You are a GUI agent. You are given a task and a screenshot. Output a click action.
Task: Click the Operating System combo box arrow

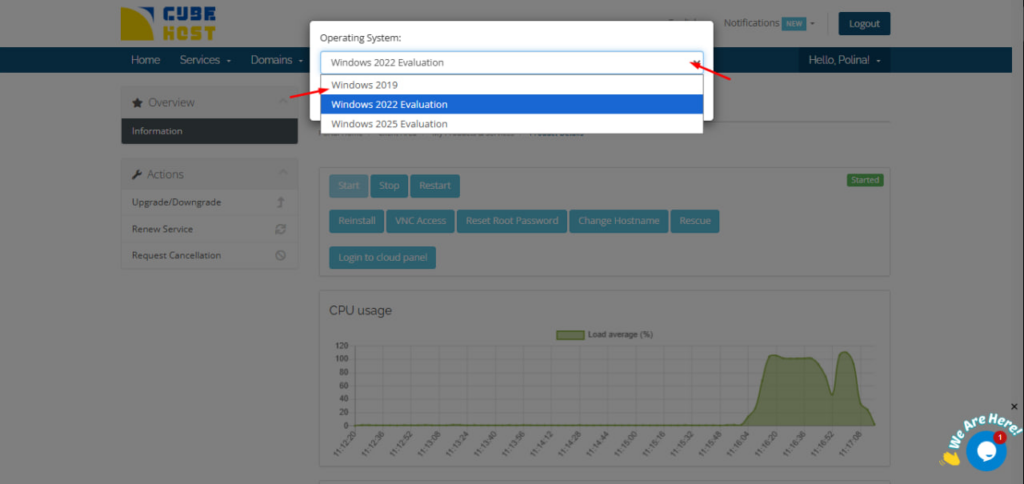[x=692, y=62]
